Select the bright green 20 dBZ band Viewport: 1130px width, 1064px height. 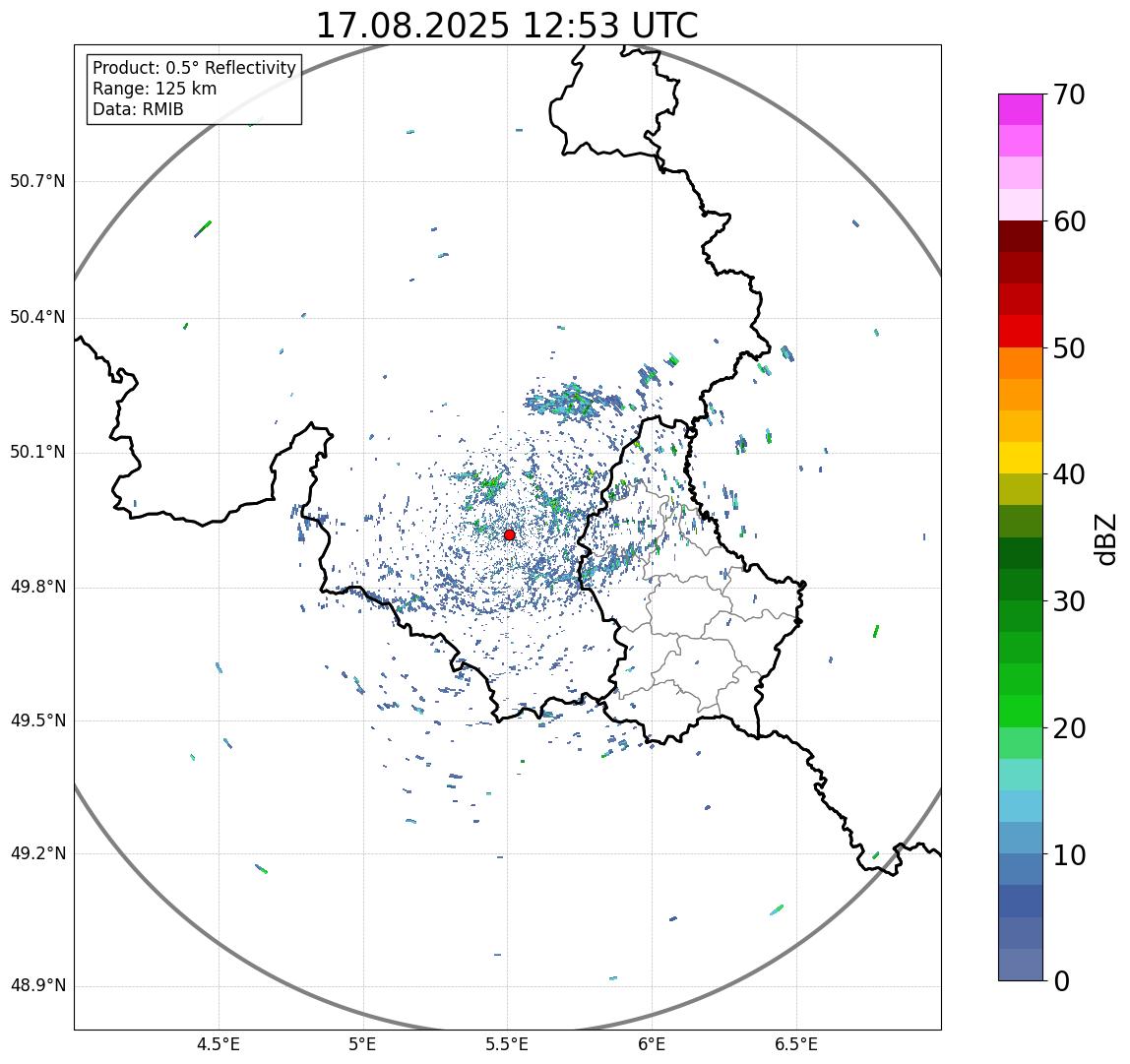[x=1021, y=712]
